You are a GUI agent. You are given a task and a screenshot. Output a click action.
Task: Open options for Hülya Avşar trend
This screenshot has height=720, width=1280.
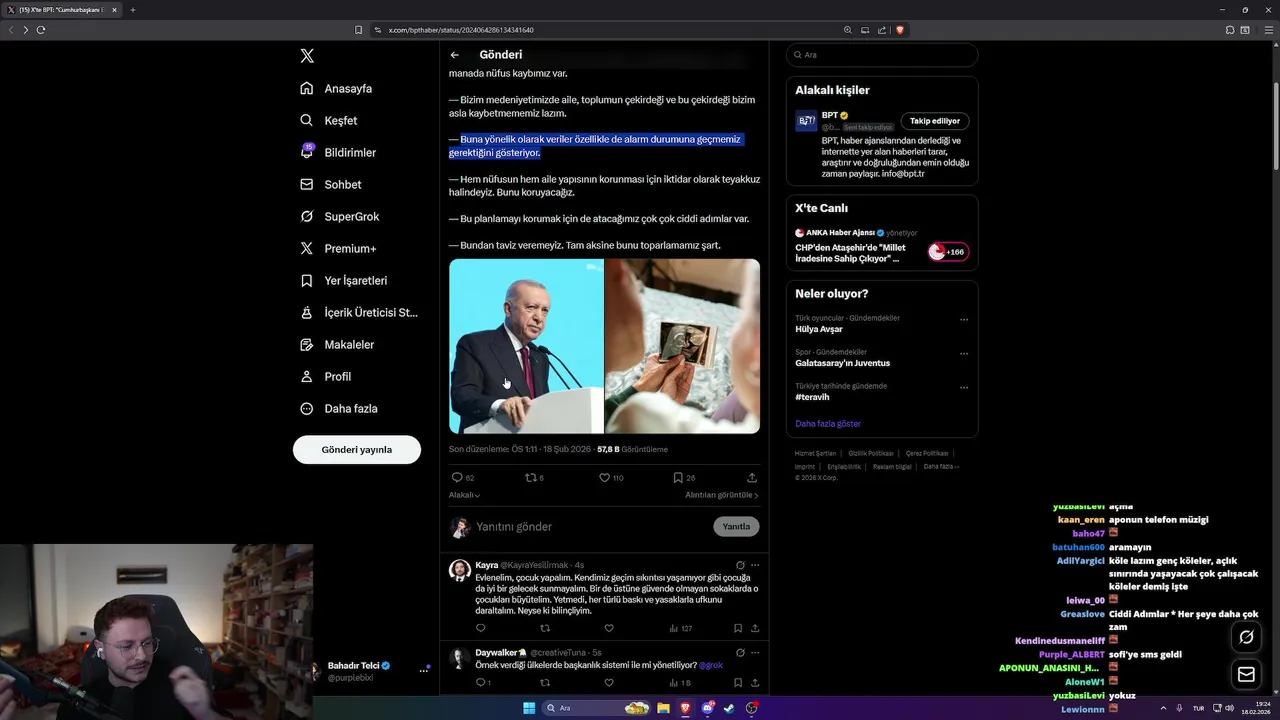(964, 320)
